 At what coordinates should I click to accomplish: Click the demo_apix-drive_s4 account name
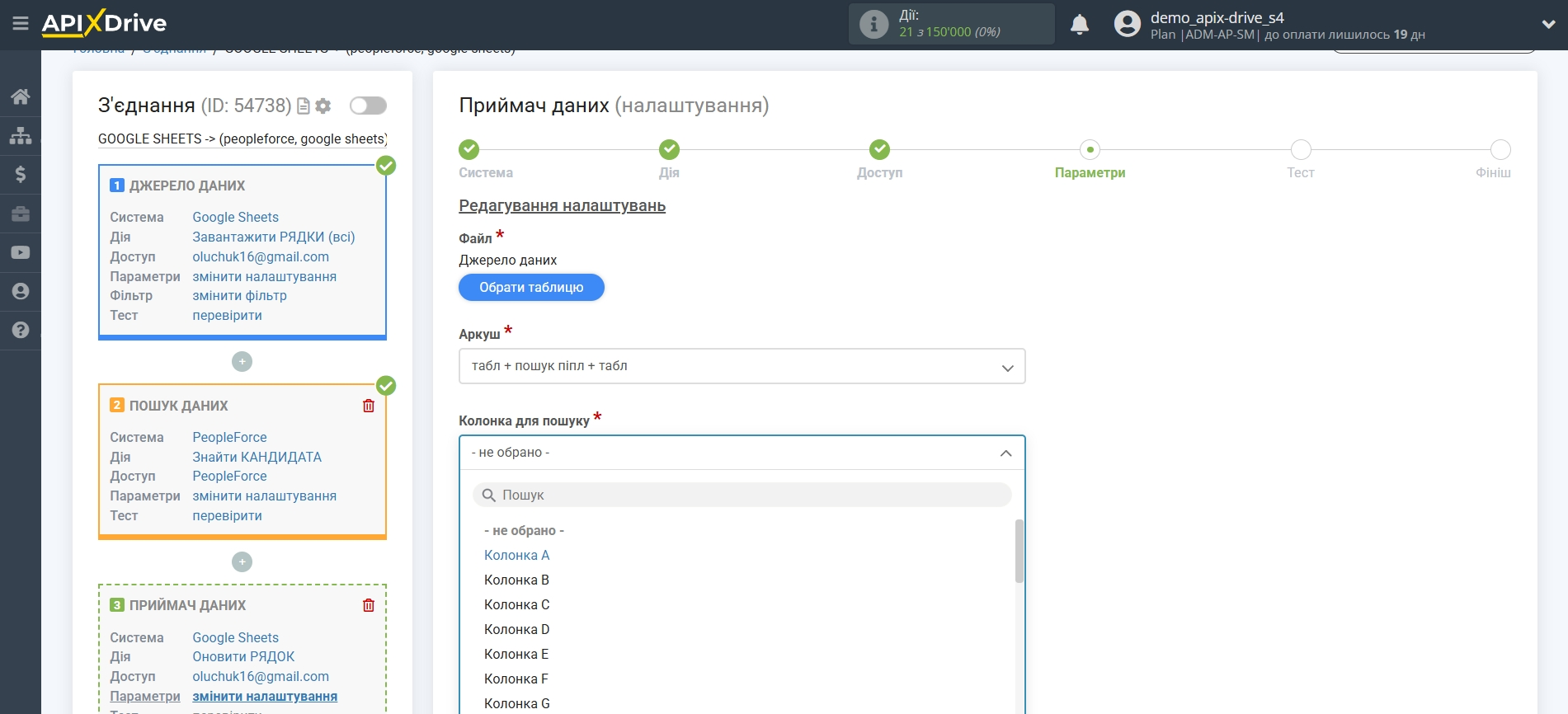[1217, 17]
